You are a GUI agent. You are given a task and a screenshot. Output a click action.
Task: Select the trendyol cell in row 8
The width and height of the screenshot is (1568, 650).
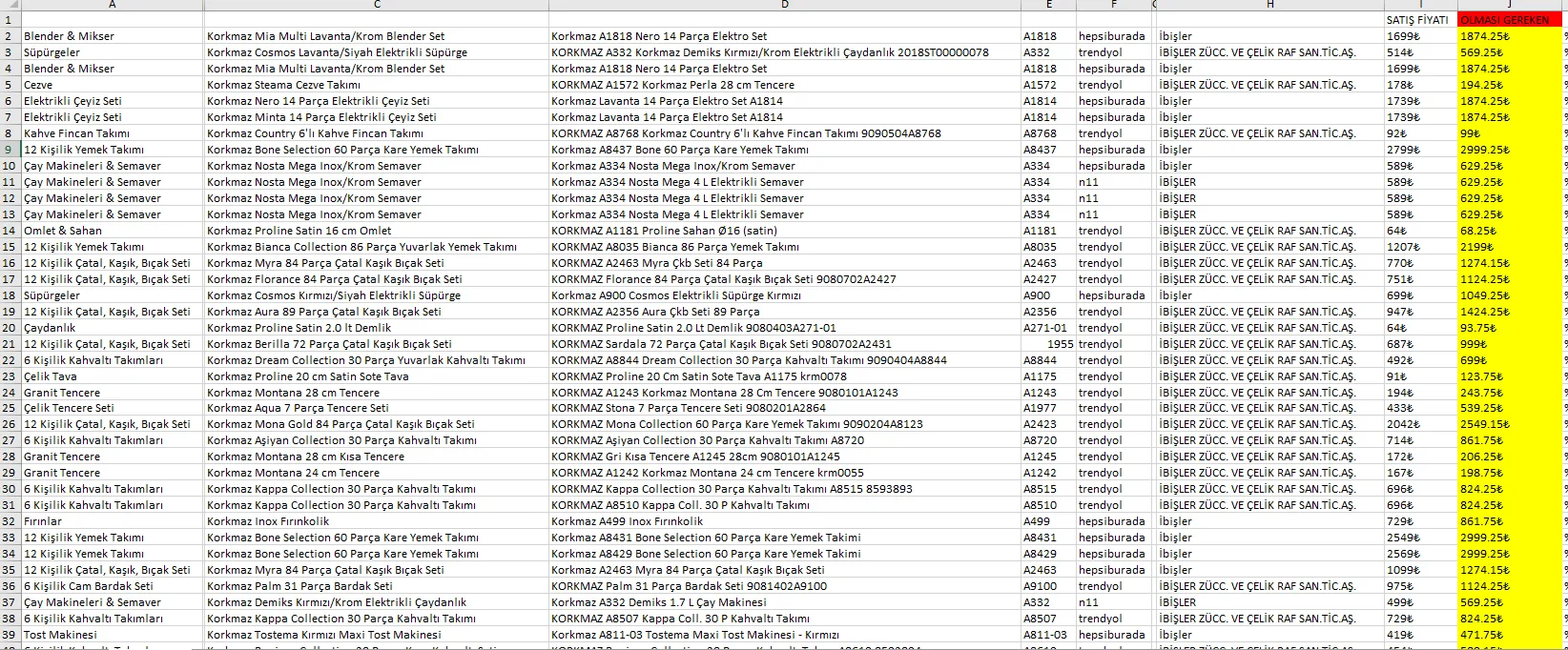[x=1113, y=133]
